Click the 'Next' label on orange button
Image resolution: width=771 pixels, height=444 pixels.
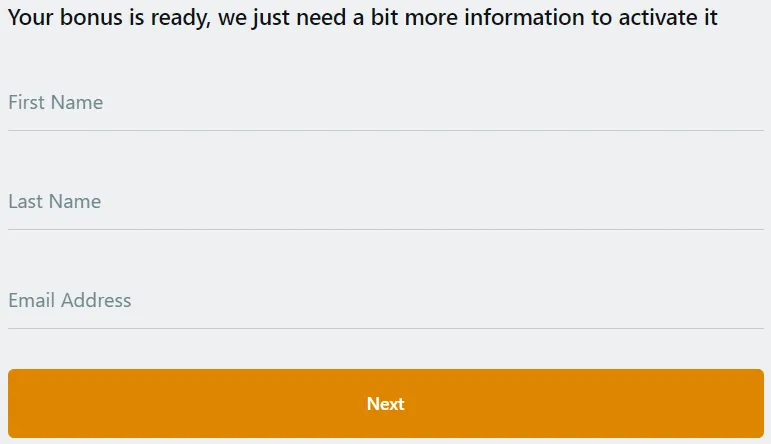pyautogui.click(x=385, y=404)
